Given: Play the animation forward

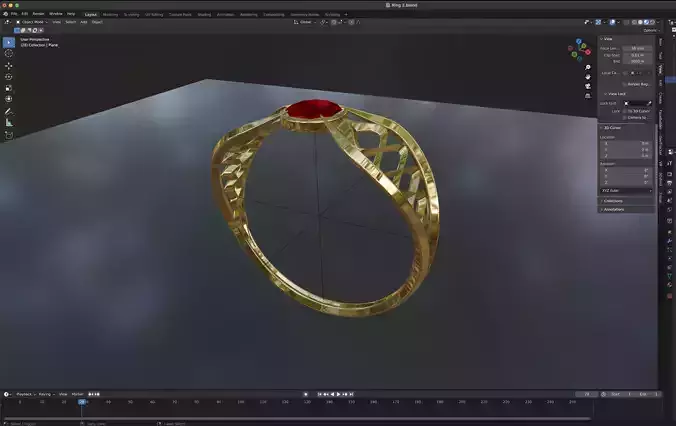Looking at the screenshot, I should 338,394.
